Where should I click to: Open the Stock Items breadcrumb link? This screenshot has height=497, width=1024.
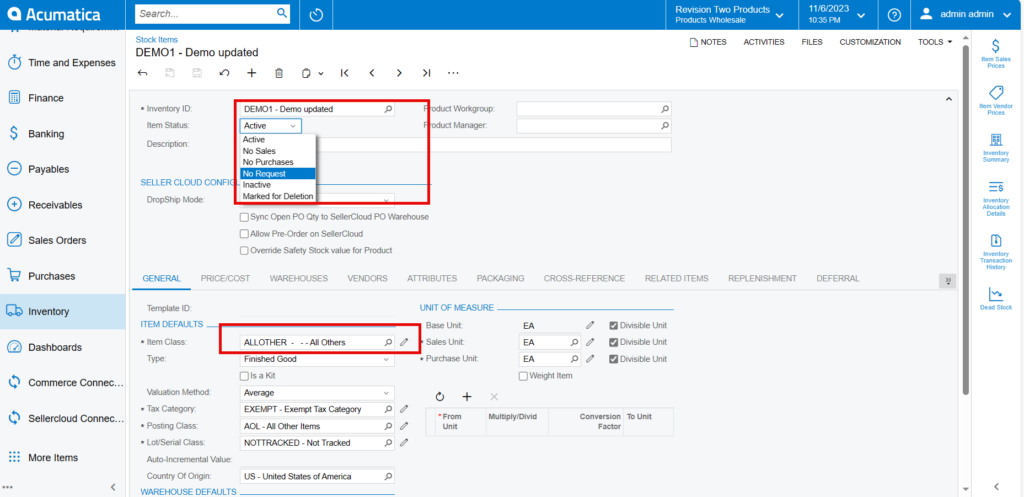156,40
